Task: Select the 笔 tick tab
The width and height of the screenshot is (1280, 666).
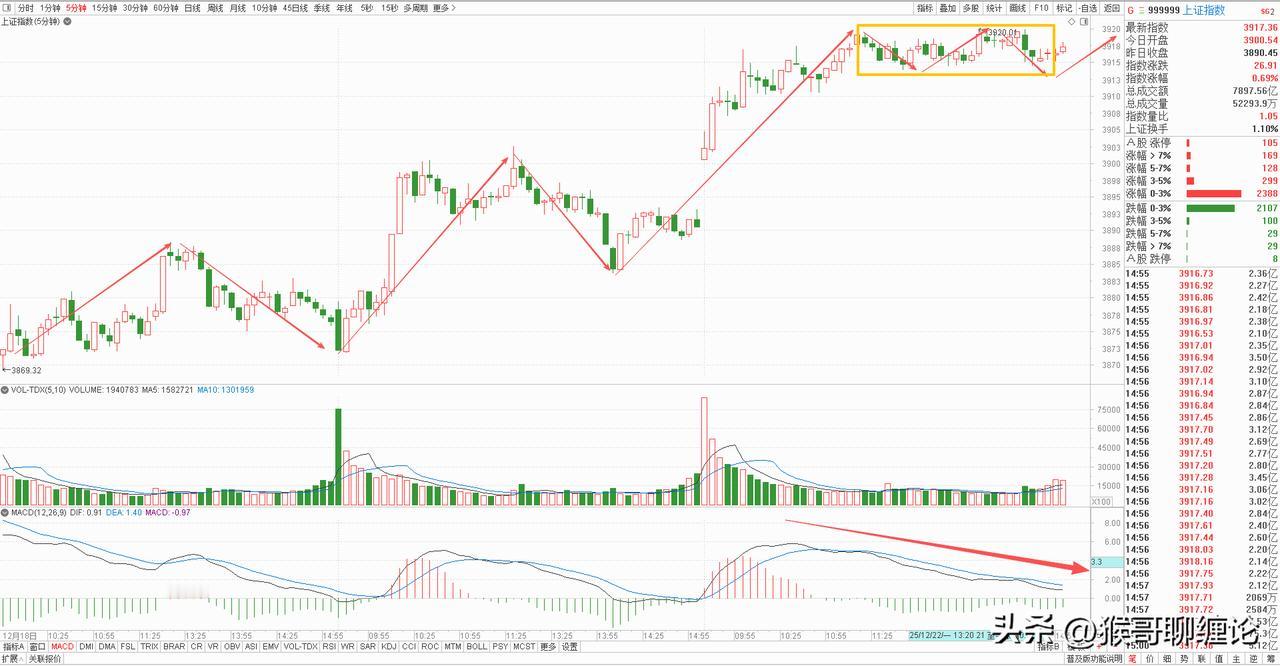Action: point(1132,659)
